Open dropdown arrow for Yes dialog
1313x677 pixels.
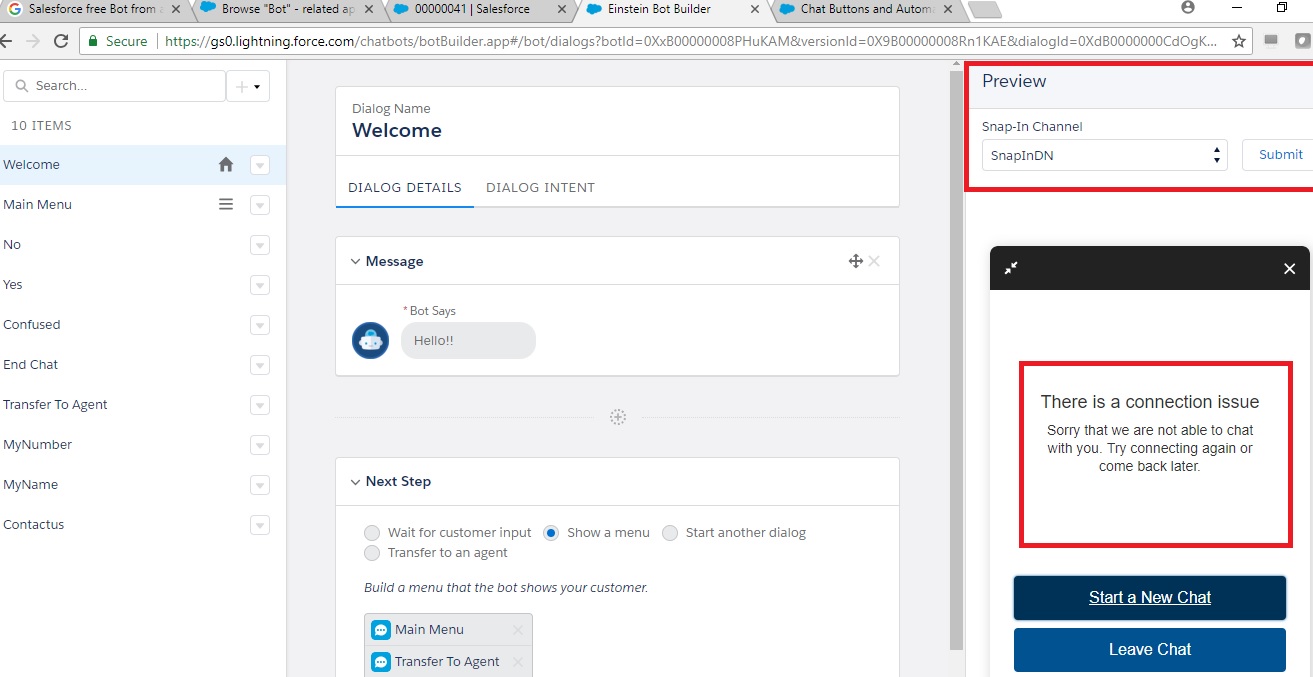click(260, 286)
